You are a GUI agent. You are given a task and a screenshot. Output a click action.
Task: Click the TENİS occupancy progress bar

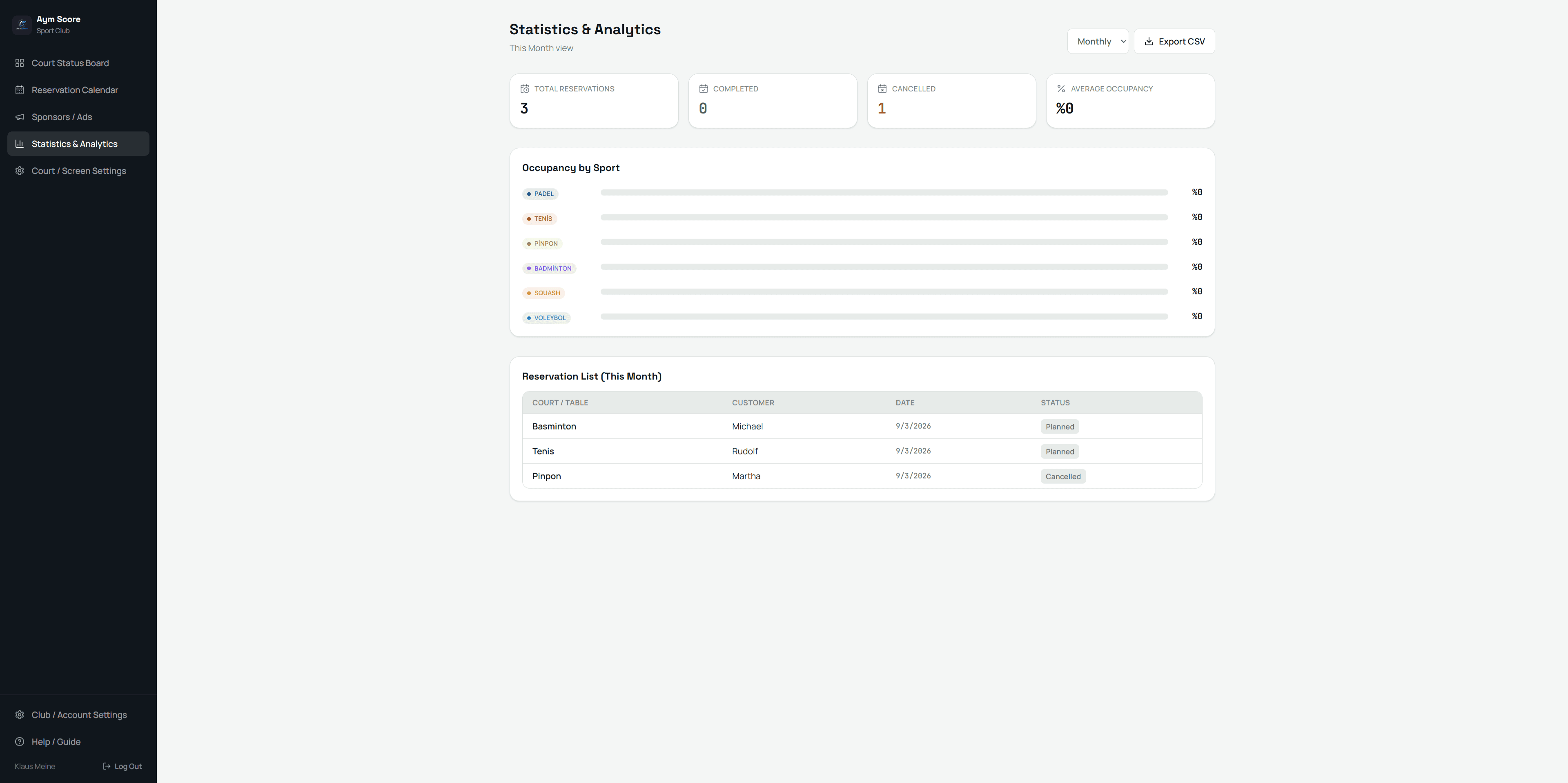coord(884,217)
